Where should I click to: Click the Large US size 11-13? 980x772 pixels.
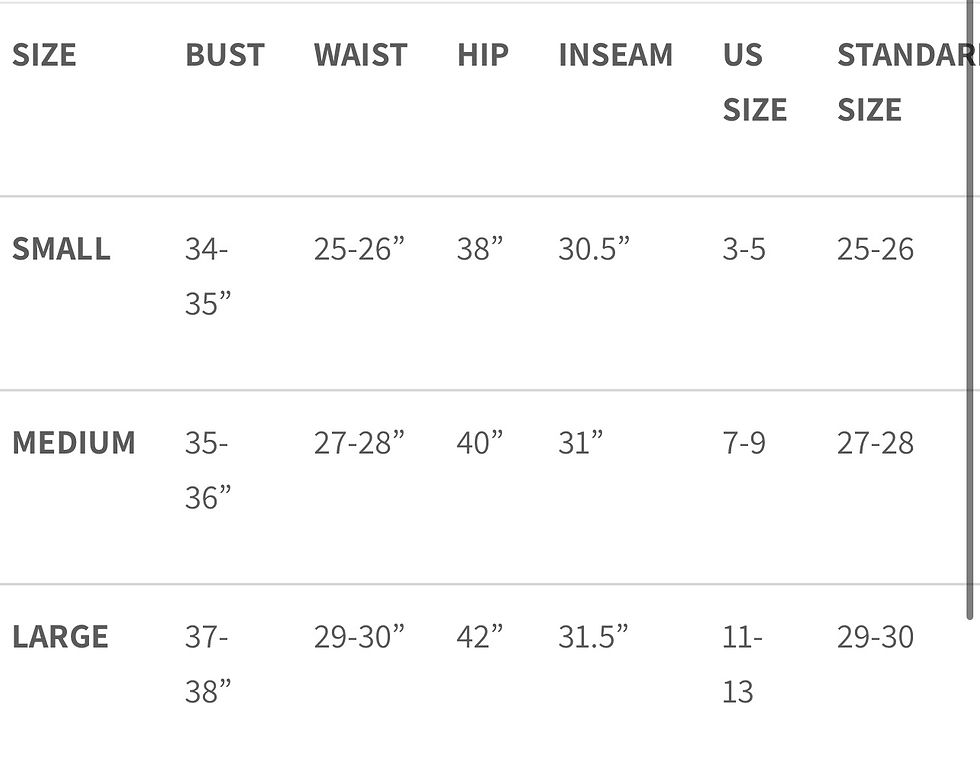[x=742, y=664]
